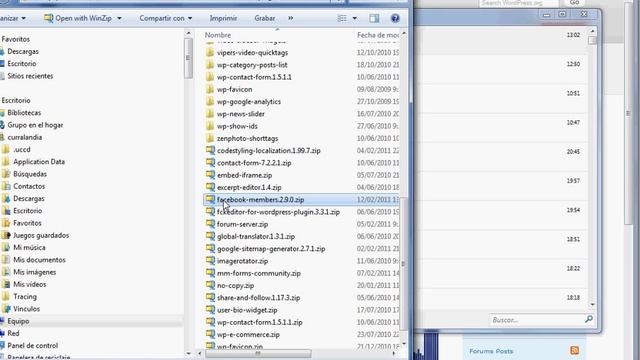This screenshot has width=640, height=360.
Task: Select the zenphoto-shorttags folder
Action: [247, 138]
